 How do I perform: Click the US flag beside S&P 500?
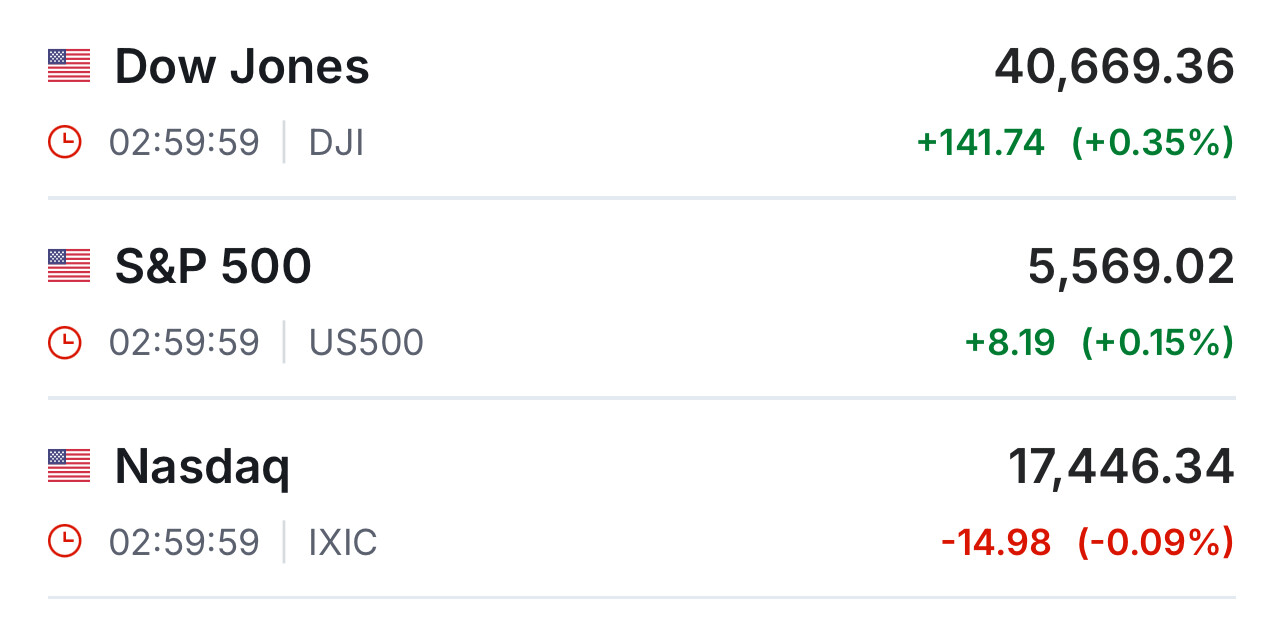point(69,266)
